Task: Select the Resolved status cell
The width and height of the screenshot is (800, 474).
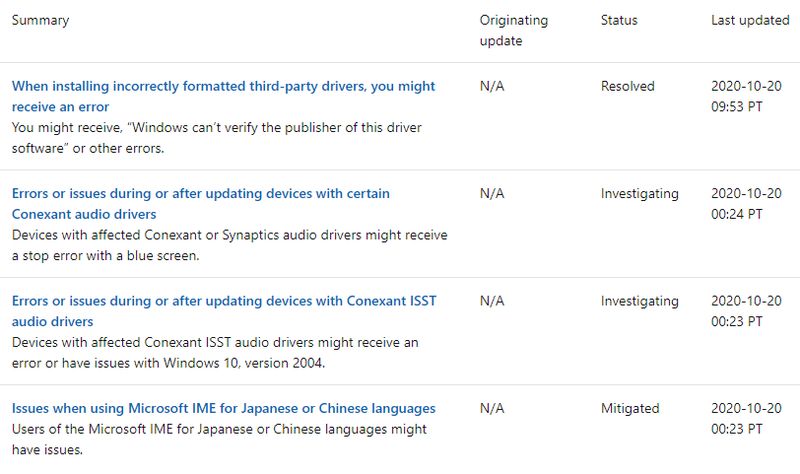Action: coord(628,86)
